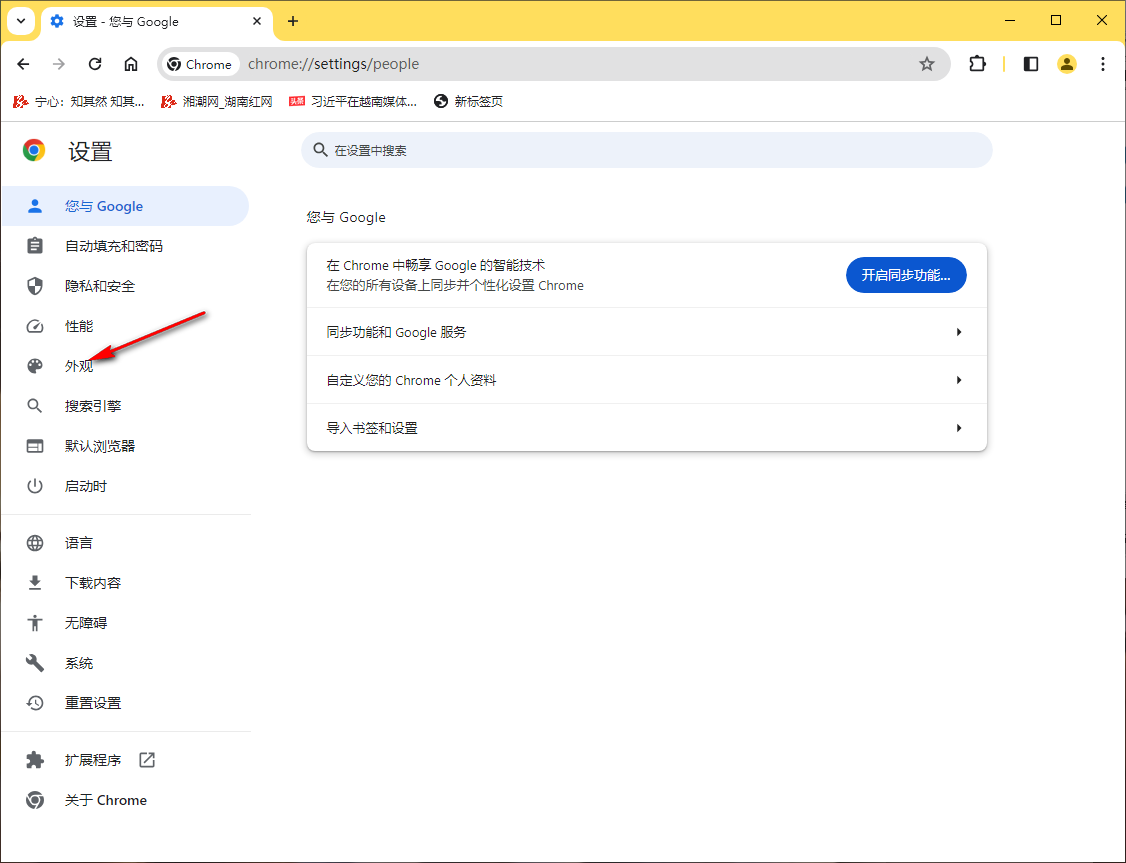
Task: Minimize the Chrome window
Action: 1010,21
